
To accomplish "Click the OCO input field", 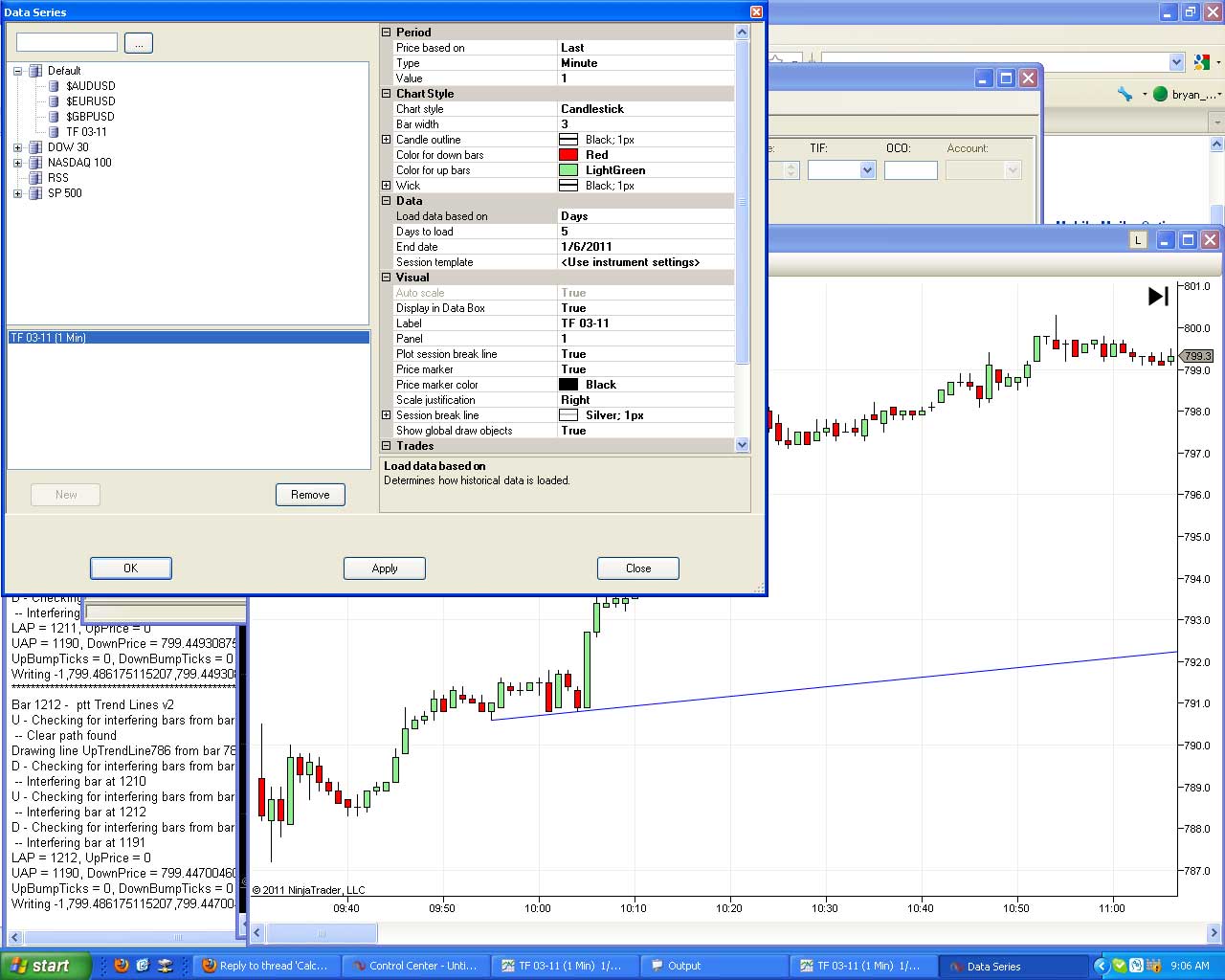I will point(911,170).
